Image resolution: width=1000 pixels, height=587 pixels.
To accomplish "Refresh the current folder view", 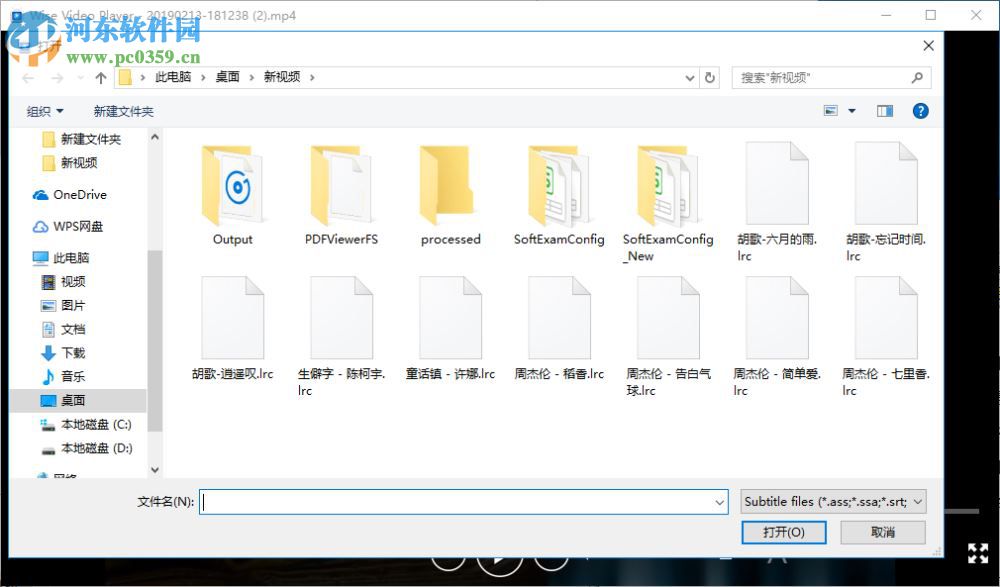I will pos(710,77).
